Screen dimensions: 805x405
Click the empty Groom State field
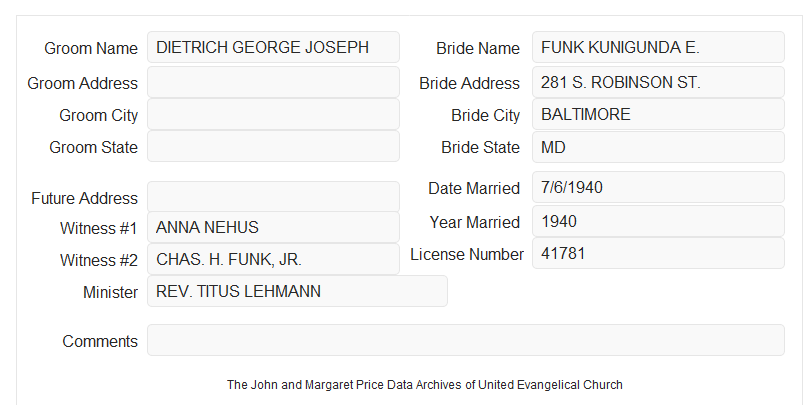273,146
